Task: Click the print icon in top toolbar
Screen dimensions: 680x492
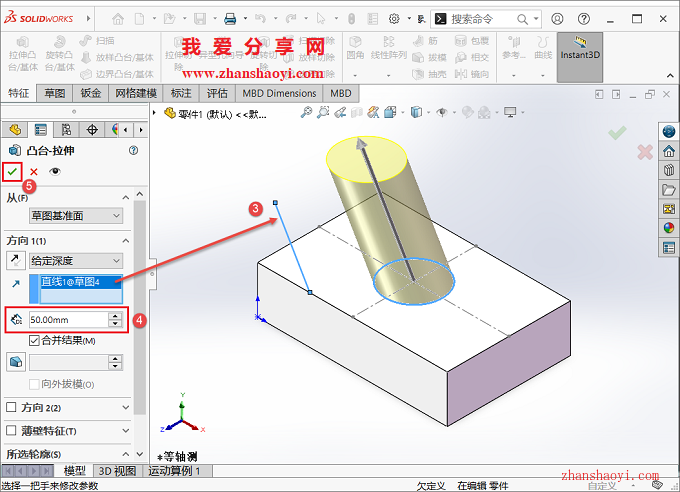Action: pos(230,18)
